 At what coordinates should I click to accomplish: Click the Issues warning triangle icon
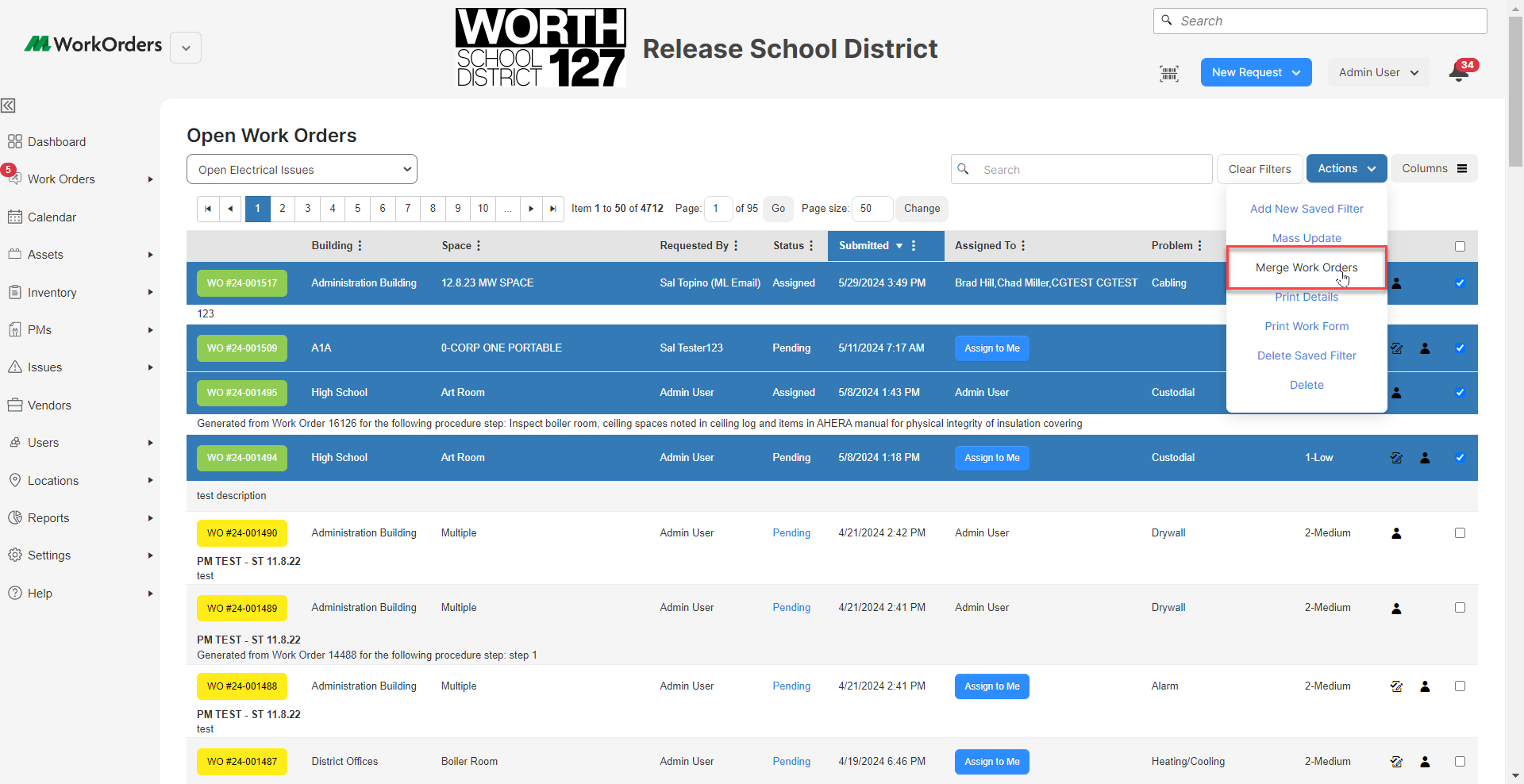click(14, 367)
